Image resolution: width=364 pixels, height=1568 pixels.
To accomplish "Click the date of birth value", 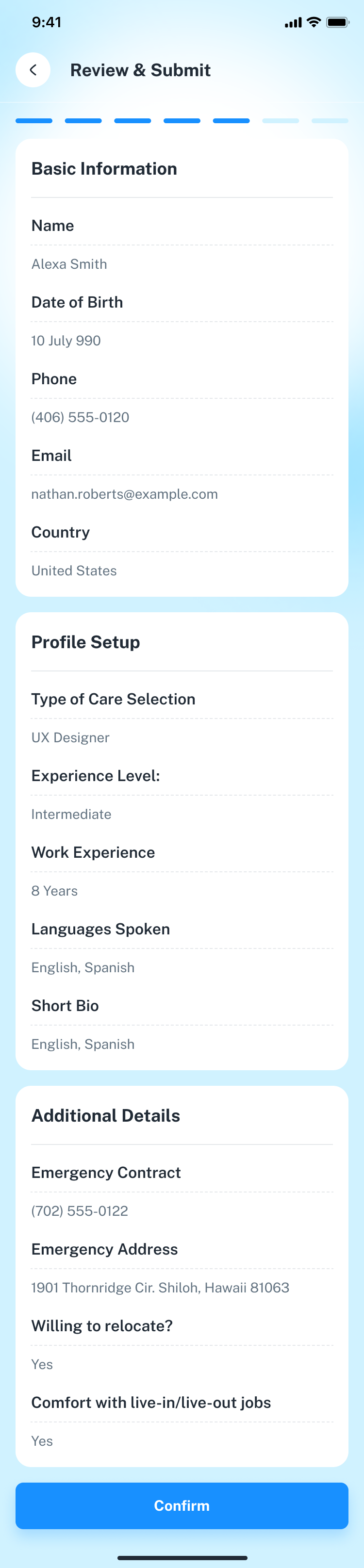I will coord(66,341).
